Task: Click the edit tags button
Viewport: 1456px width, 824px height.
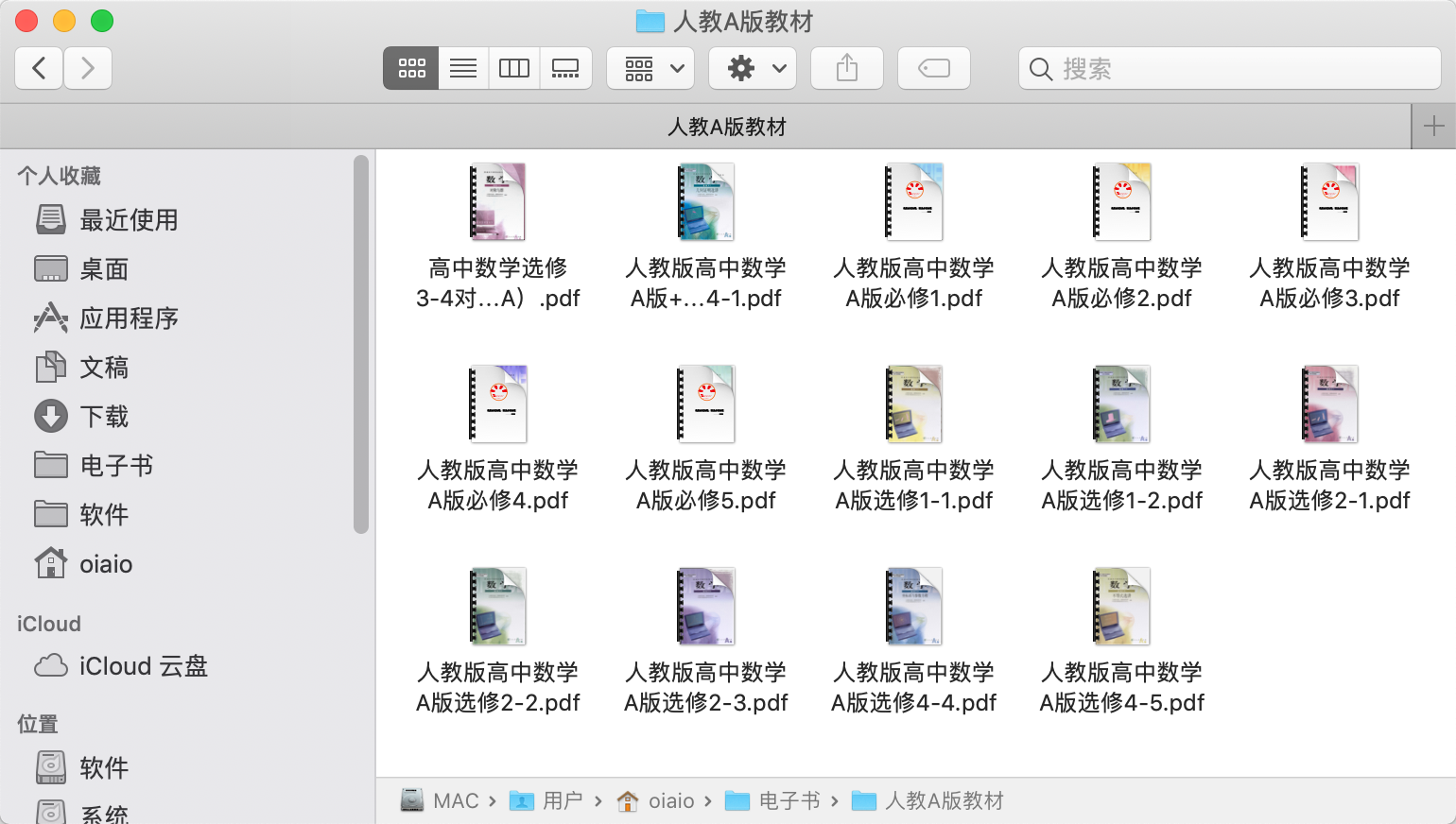Action: tap(934, 68)
